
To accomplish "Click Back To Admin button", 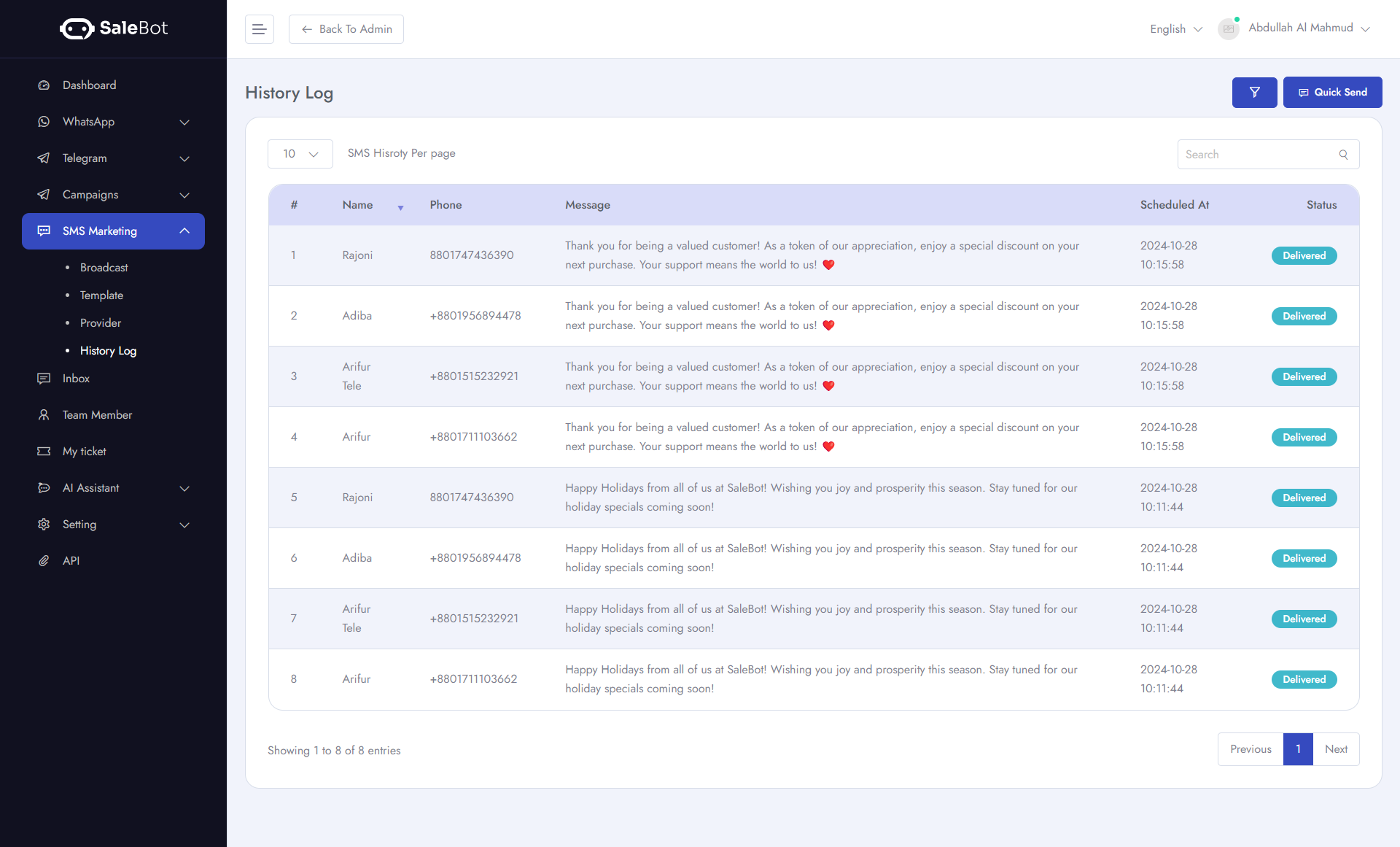I will click(x=346, y=29).
